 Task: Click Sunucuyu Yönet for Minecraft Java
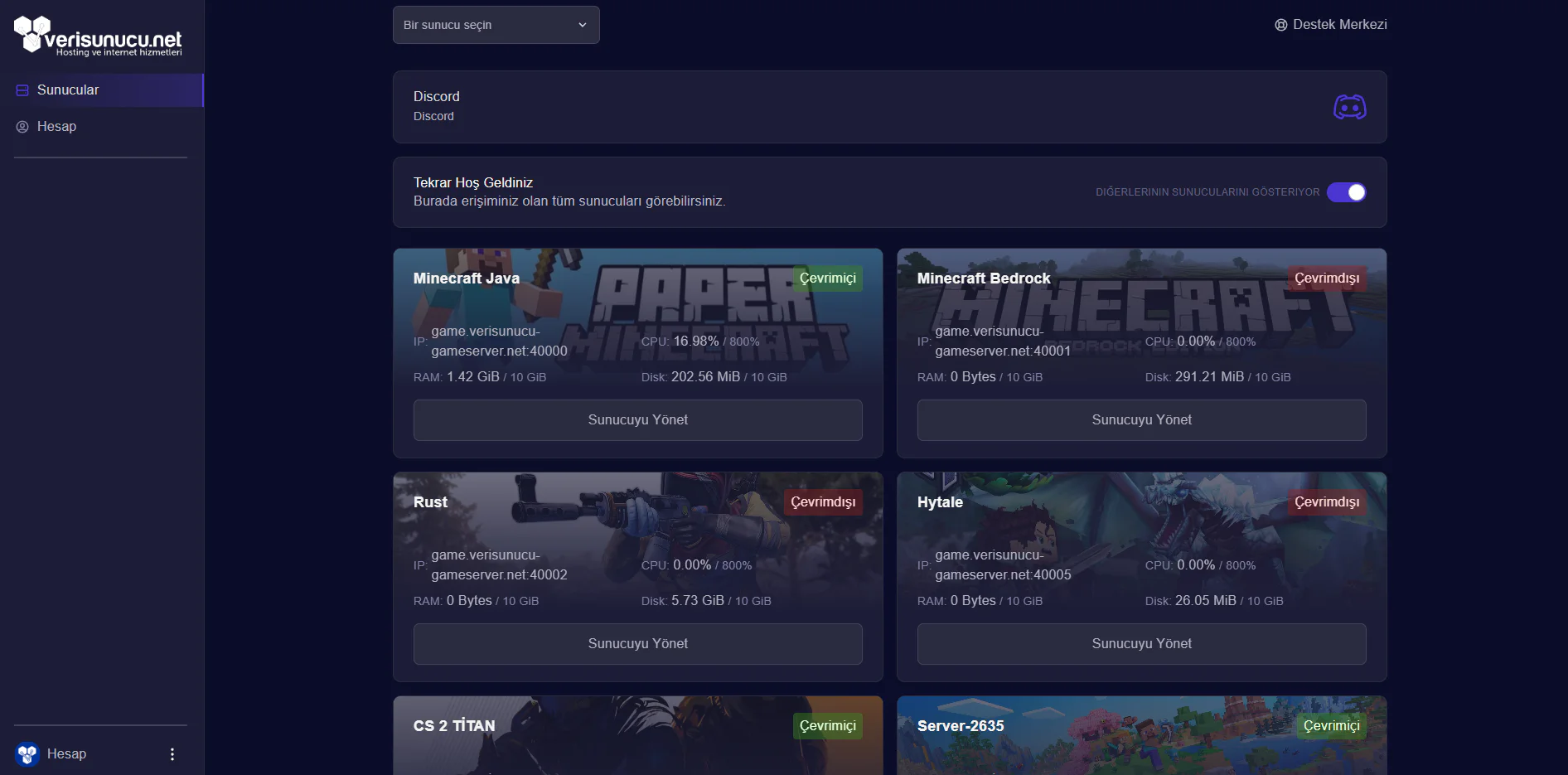pos(638,420)
